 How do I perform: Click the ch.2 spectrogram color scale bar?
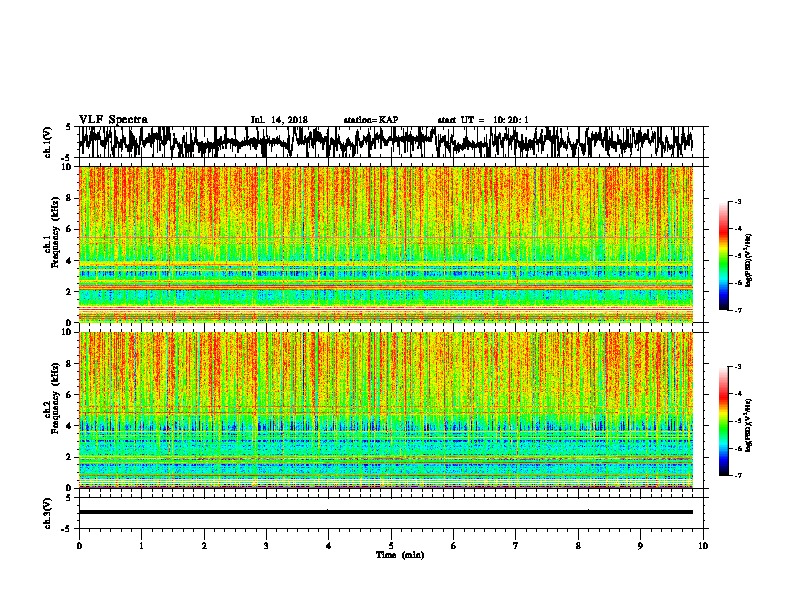[x=723, y=421]
